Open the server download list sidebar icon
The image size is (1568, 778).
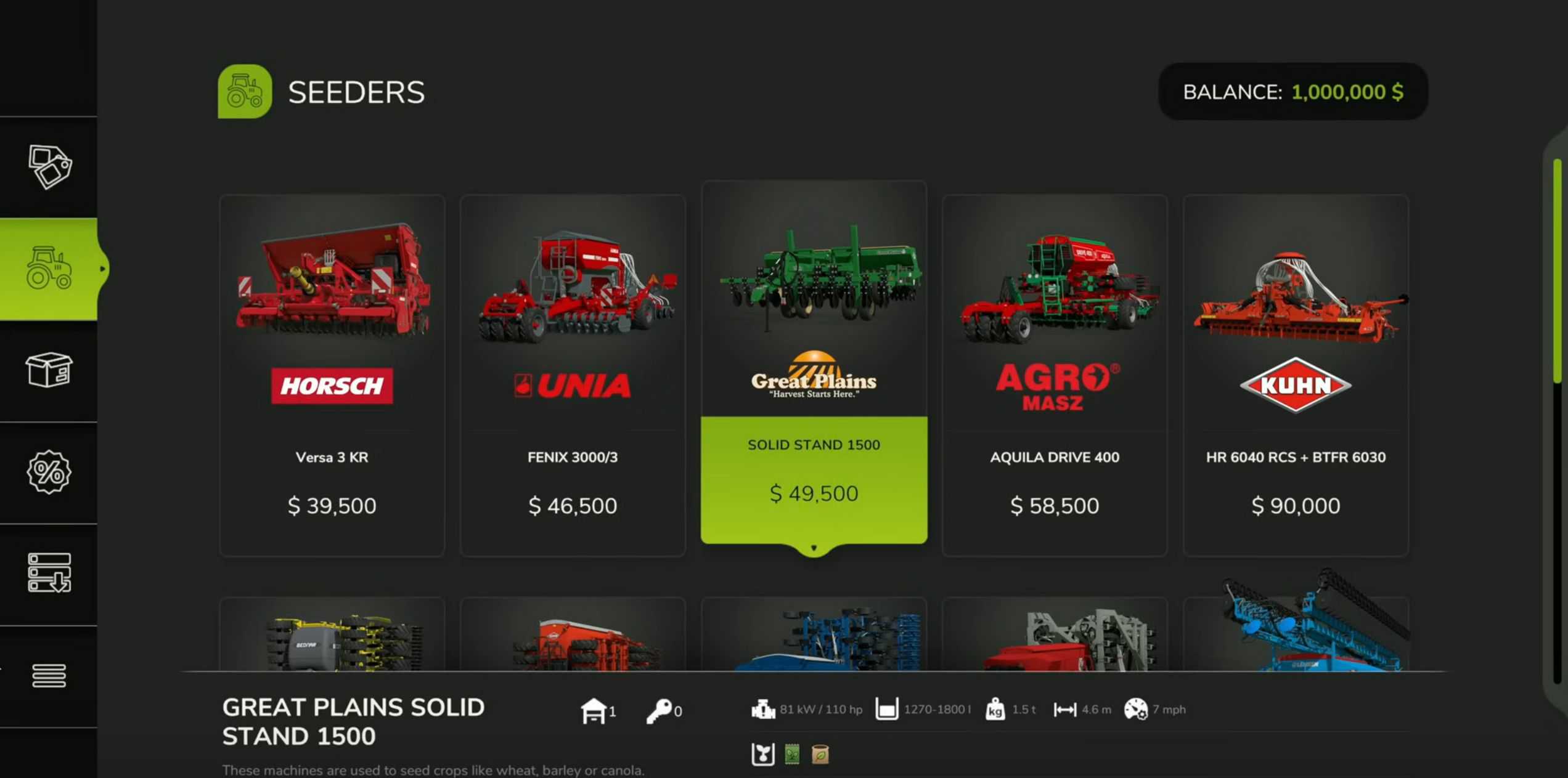49,573
